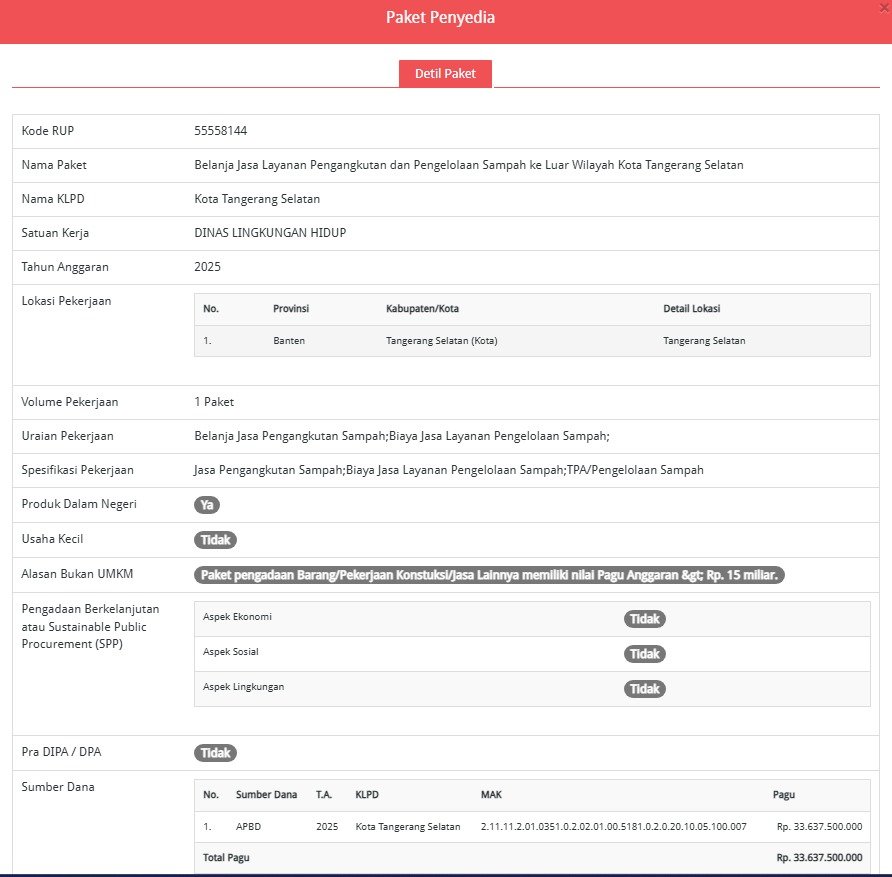Click the Provinsi column header
The image size is (892, 877).
click(x=291, y=309)
